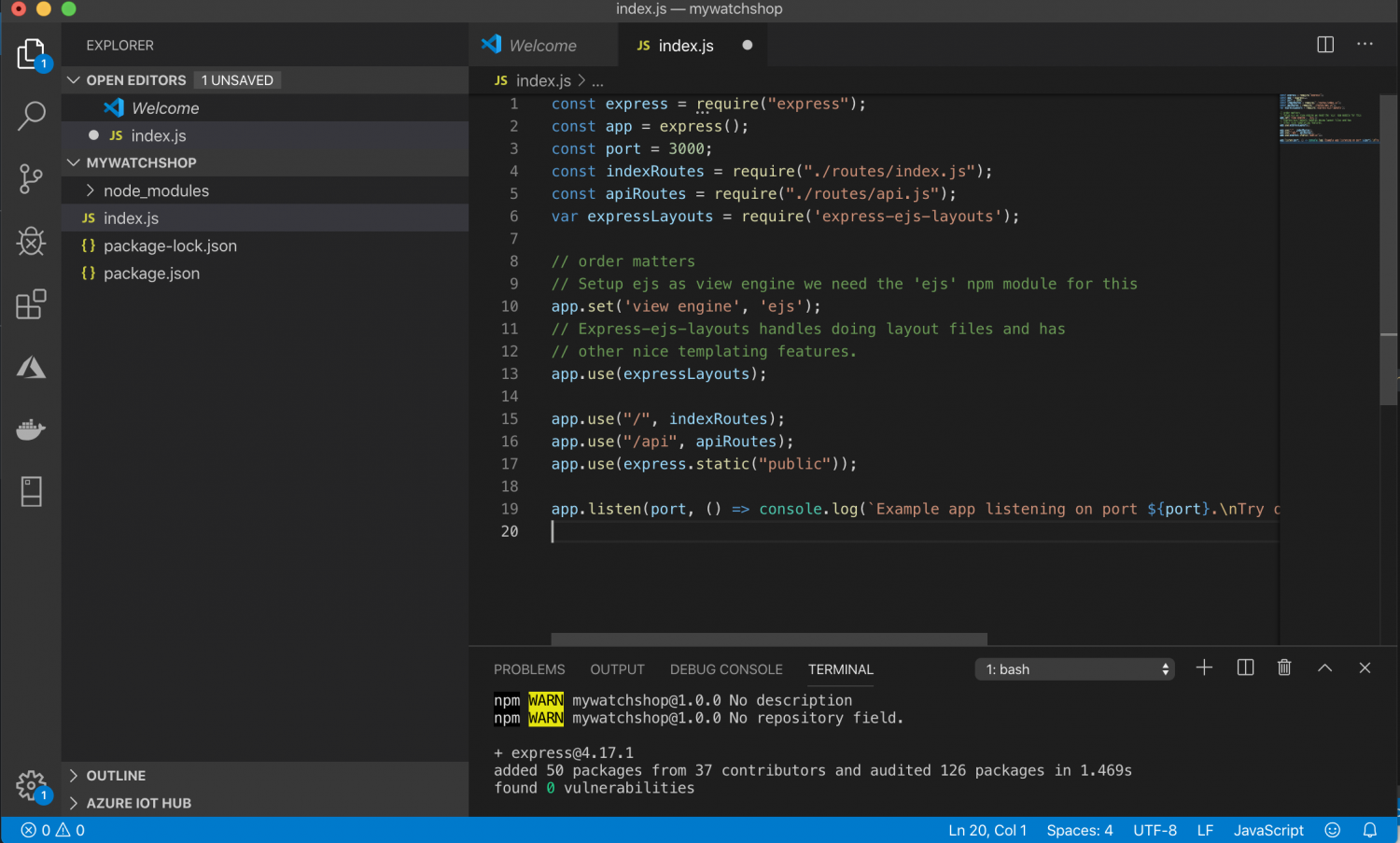Select index.js in open editors list
Viewport: 1400px width, 843px height.
pyautogui.click(x=265, y=135)
